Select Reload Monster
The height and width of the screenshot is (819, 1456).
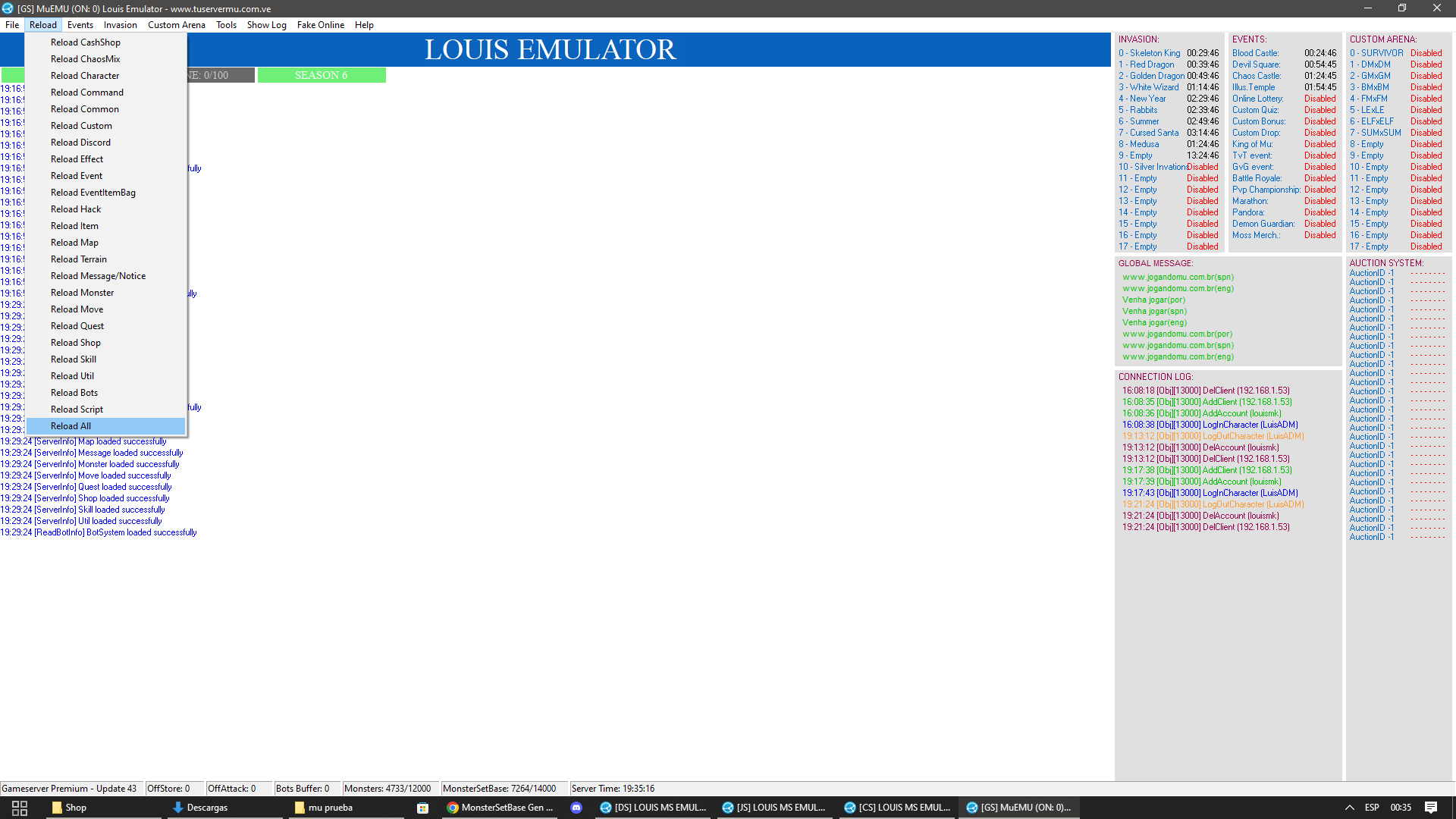(106, 293)
